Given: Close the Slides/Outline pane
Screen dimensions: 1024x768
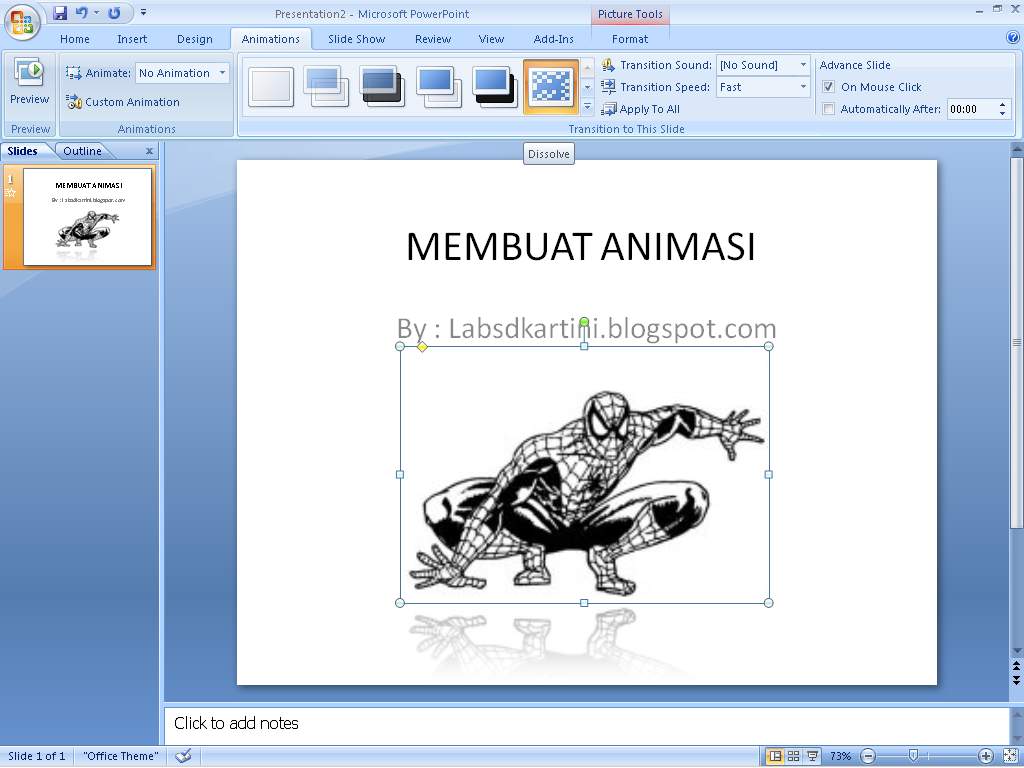Looking at the screenshot, I should coord(150,151).
